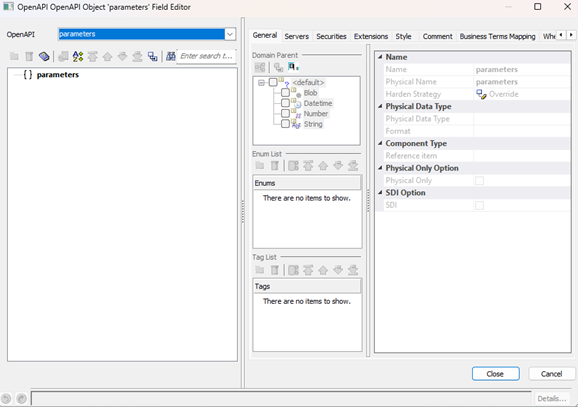Viewport: 578px width, 407px height.
Task: Click Tag List move up arrow
Action: coord(323,270)
